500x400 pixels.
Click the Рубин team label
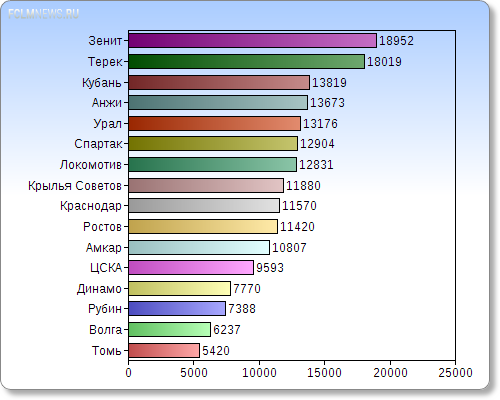(x=105, y=309)
